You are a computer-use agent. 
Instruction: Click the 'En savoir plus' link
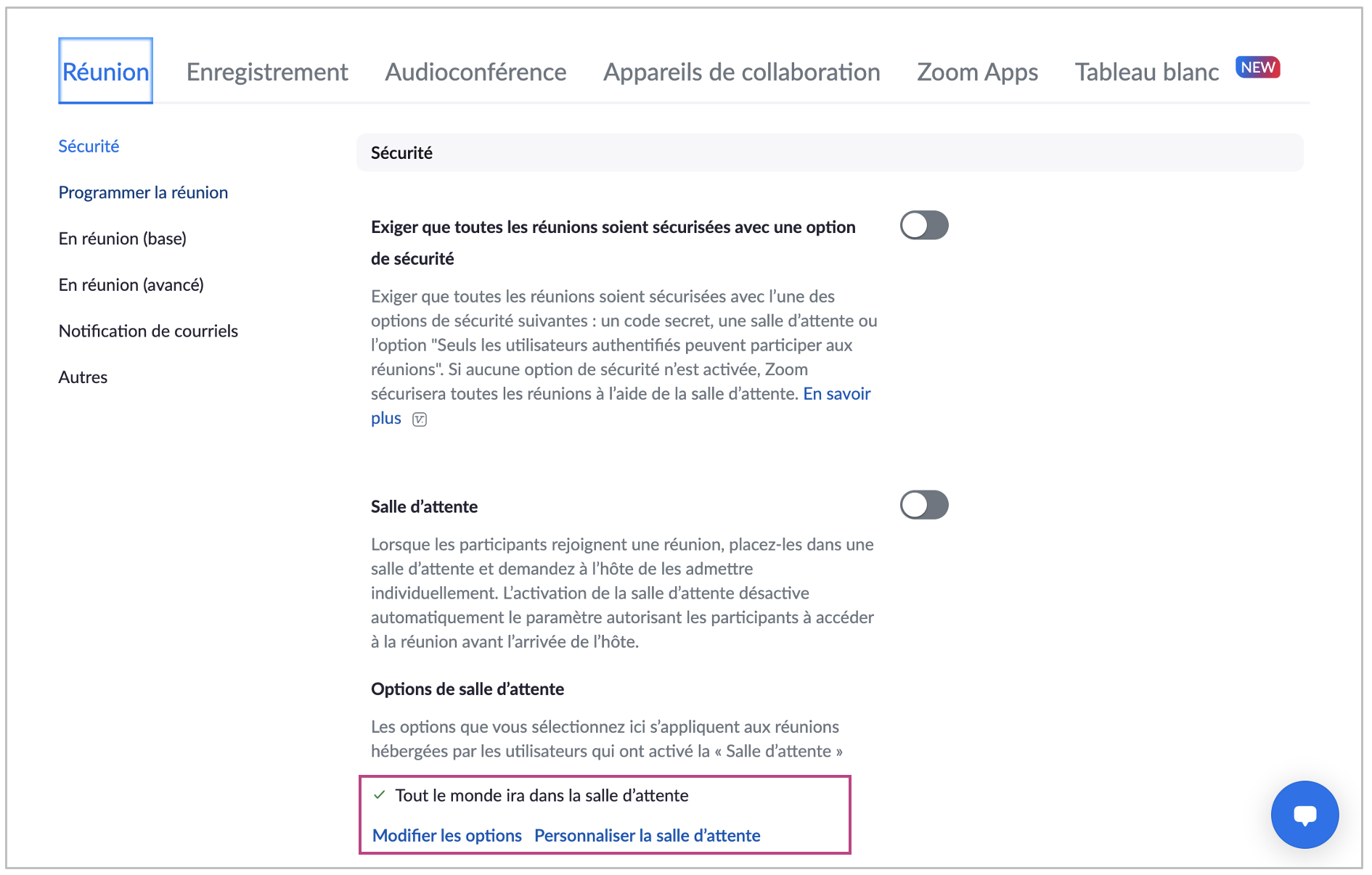(x=836, y=394)
